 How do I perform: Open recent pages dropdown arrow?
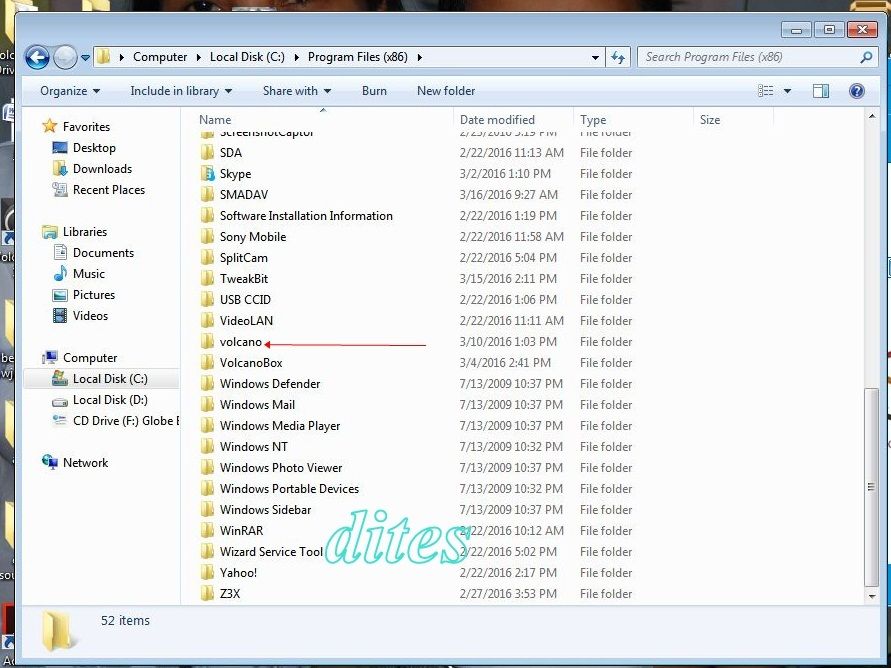click(x=85, y=57)
